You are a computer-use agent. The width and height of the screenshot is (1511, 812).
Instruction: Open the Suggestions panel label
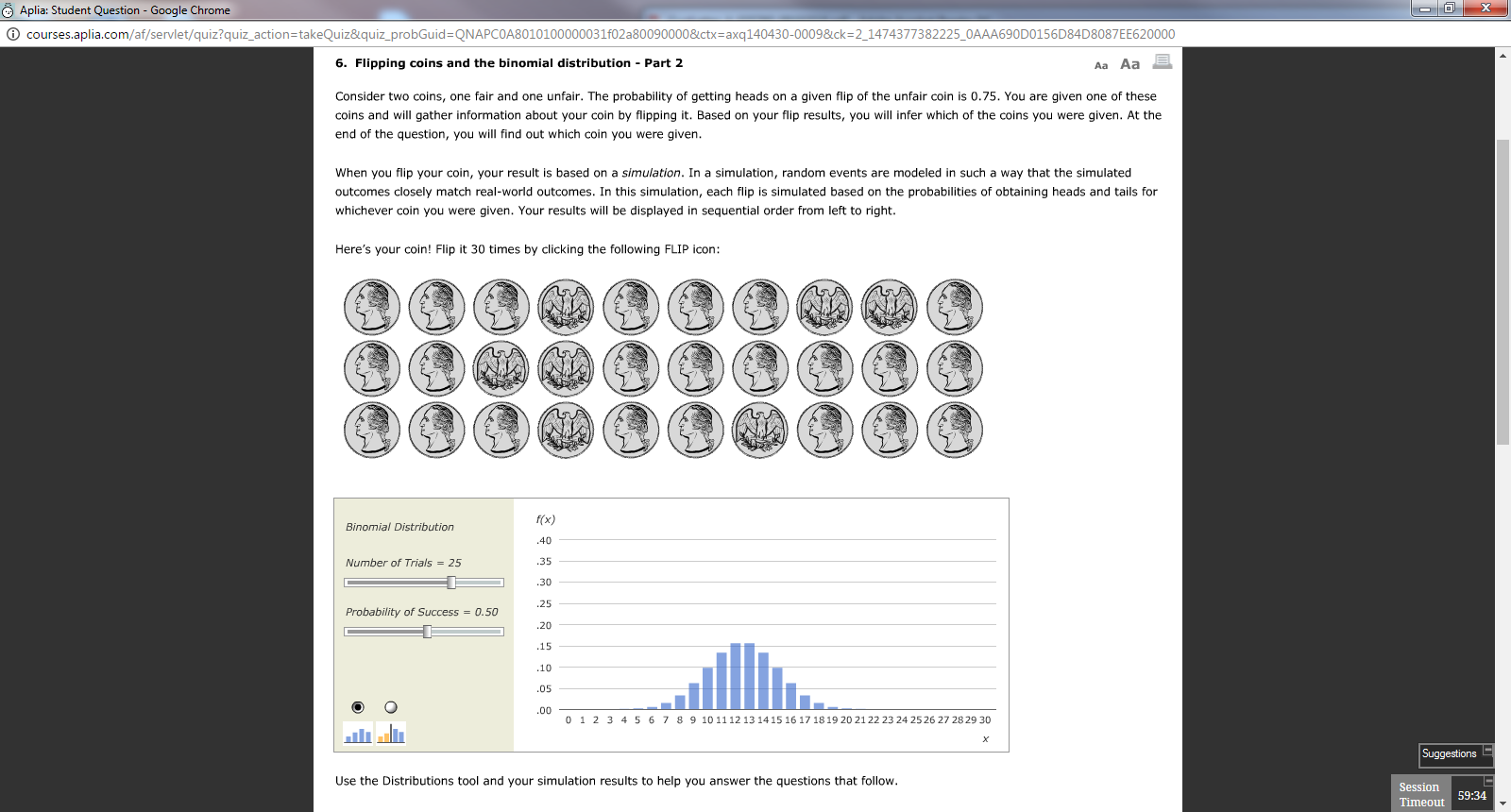coord(1449,754)
